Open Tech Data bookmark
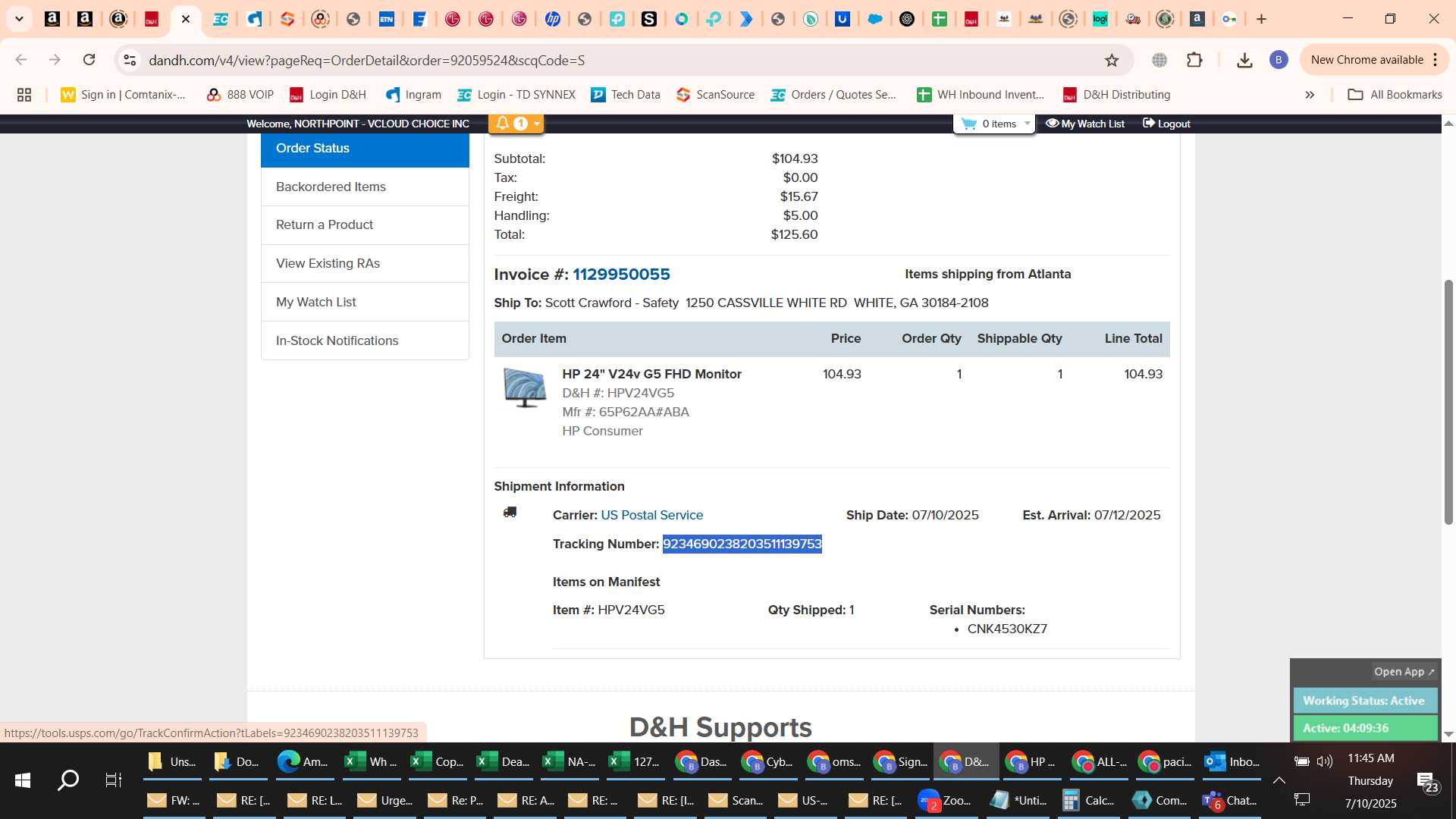The height and width of the screenshot is (819, 1456). (x=626, y=95)
